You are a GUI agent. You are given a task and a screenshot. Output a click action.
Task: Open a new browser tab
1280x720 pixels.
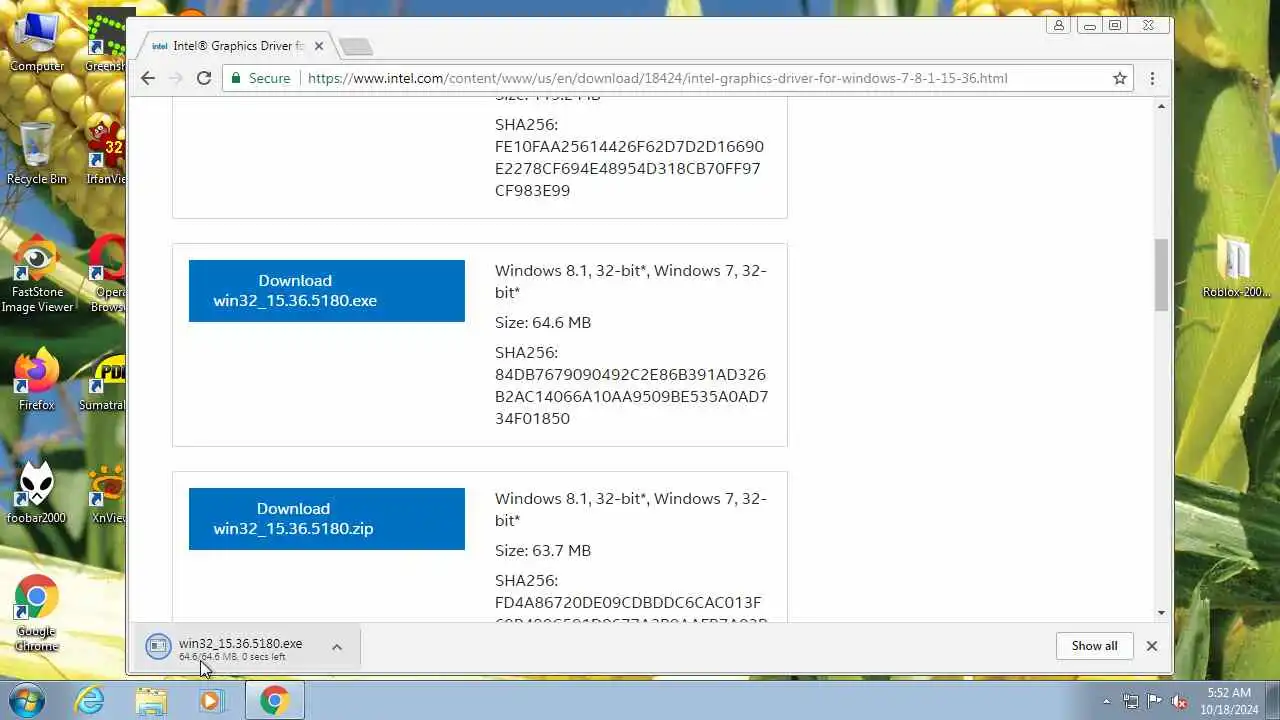click(355, 46)
